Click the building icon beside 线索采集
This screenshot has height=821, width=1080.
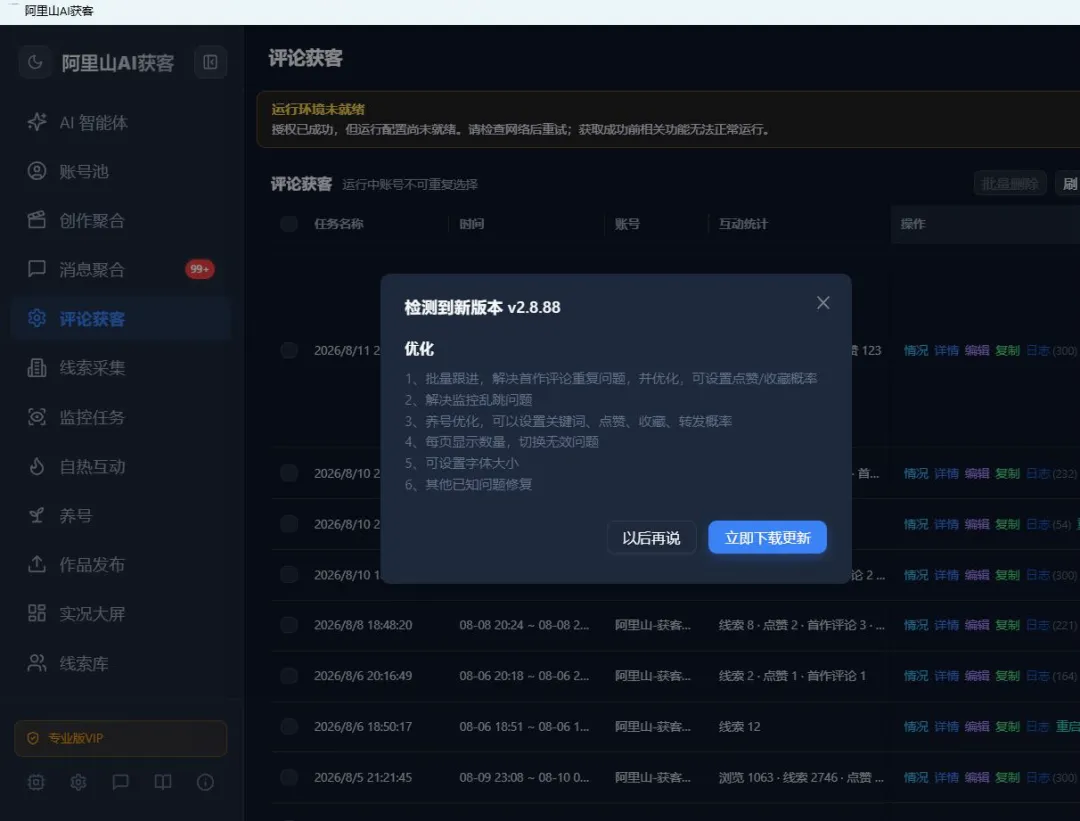(x=37, y=368)
